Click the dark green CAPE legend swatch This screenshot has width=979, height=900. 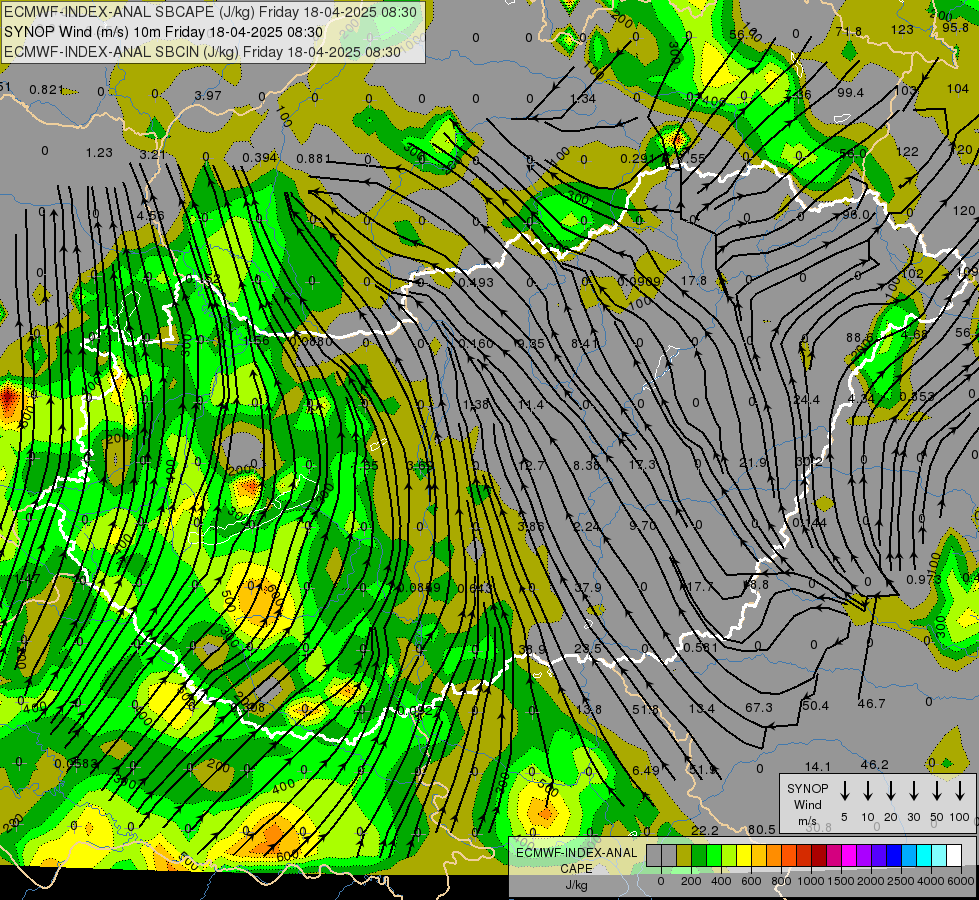tap(699, 856)
